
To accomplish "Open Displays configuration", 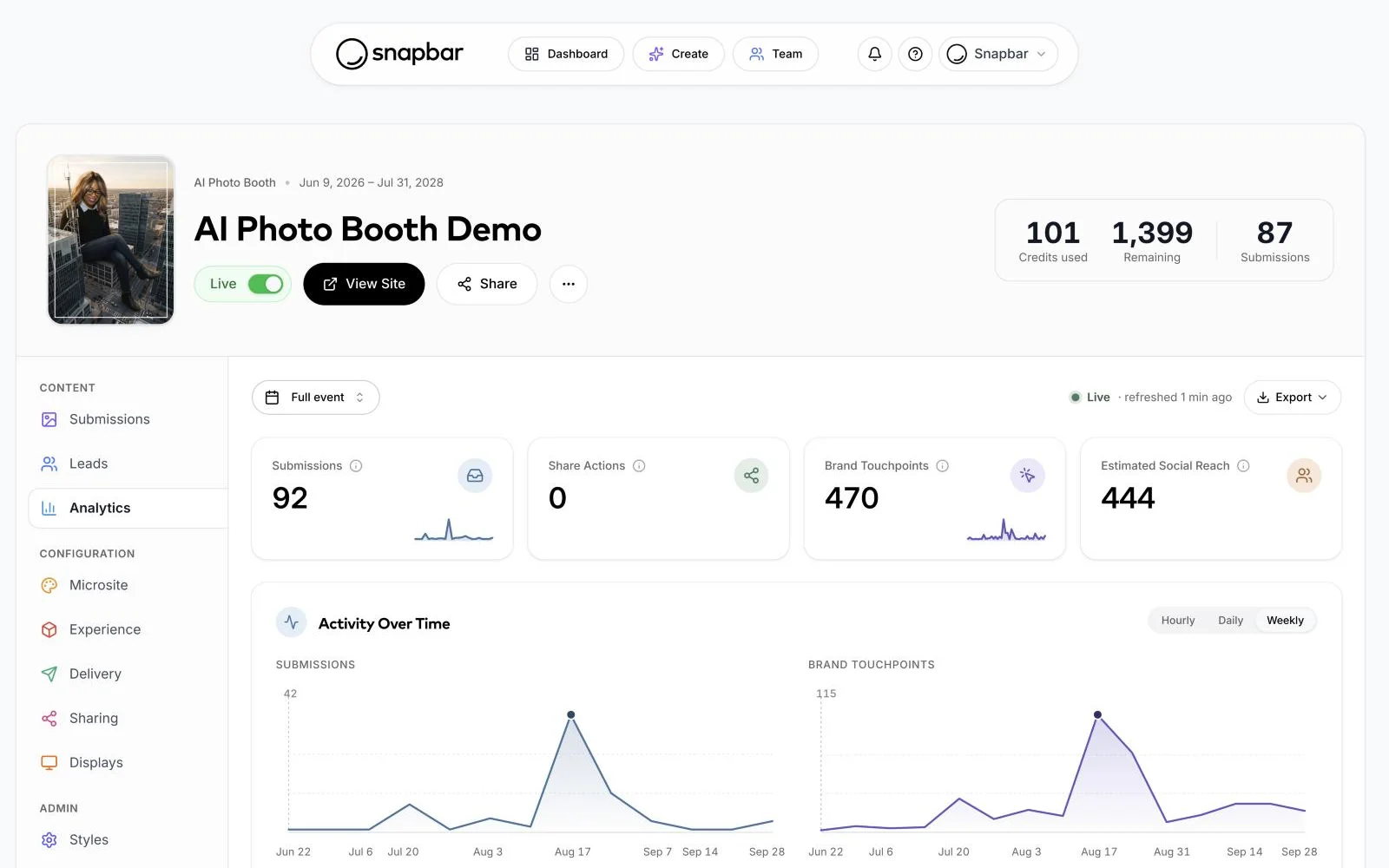I will [128, 762].
